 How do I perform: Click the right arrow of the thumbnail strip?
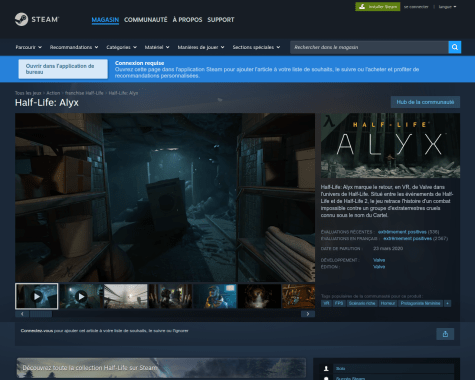(308, 314)
